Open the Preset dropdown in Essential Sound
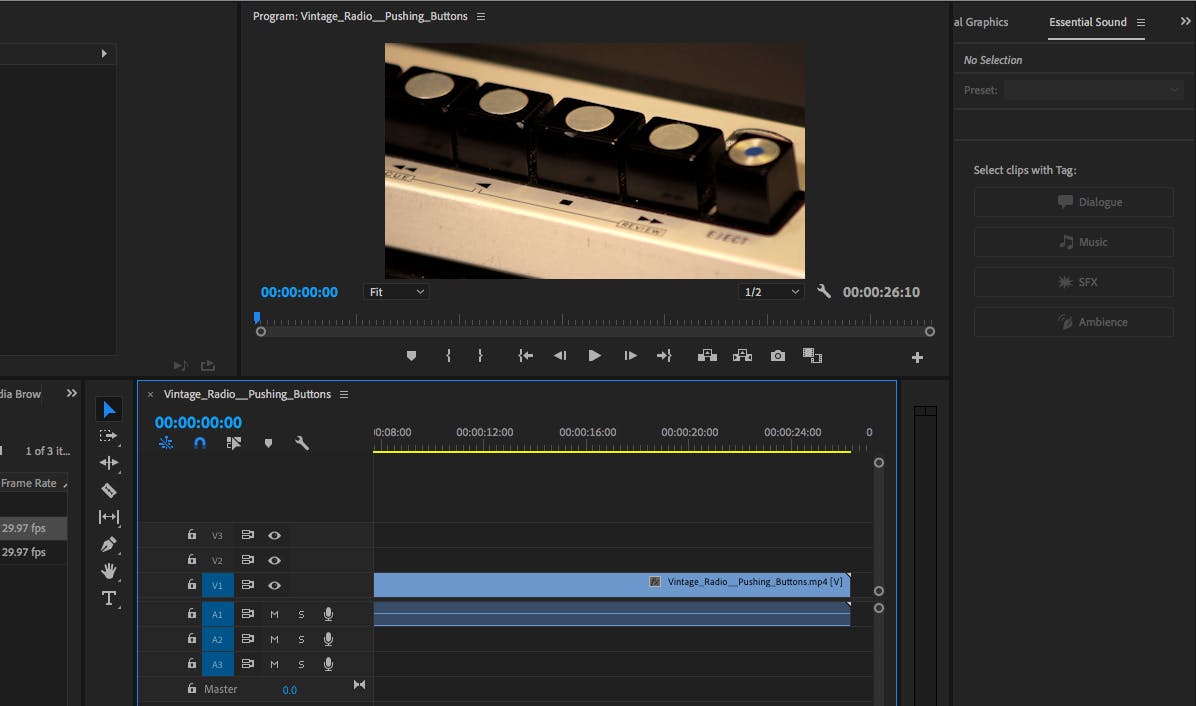 click(x=1092, y=90)
